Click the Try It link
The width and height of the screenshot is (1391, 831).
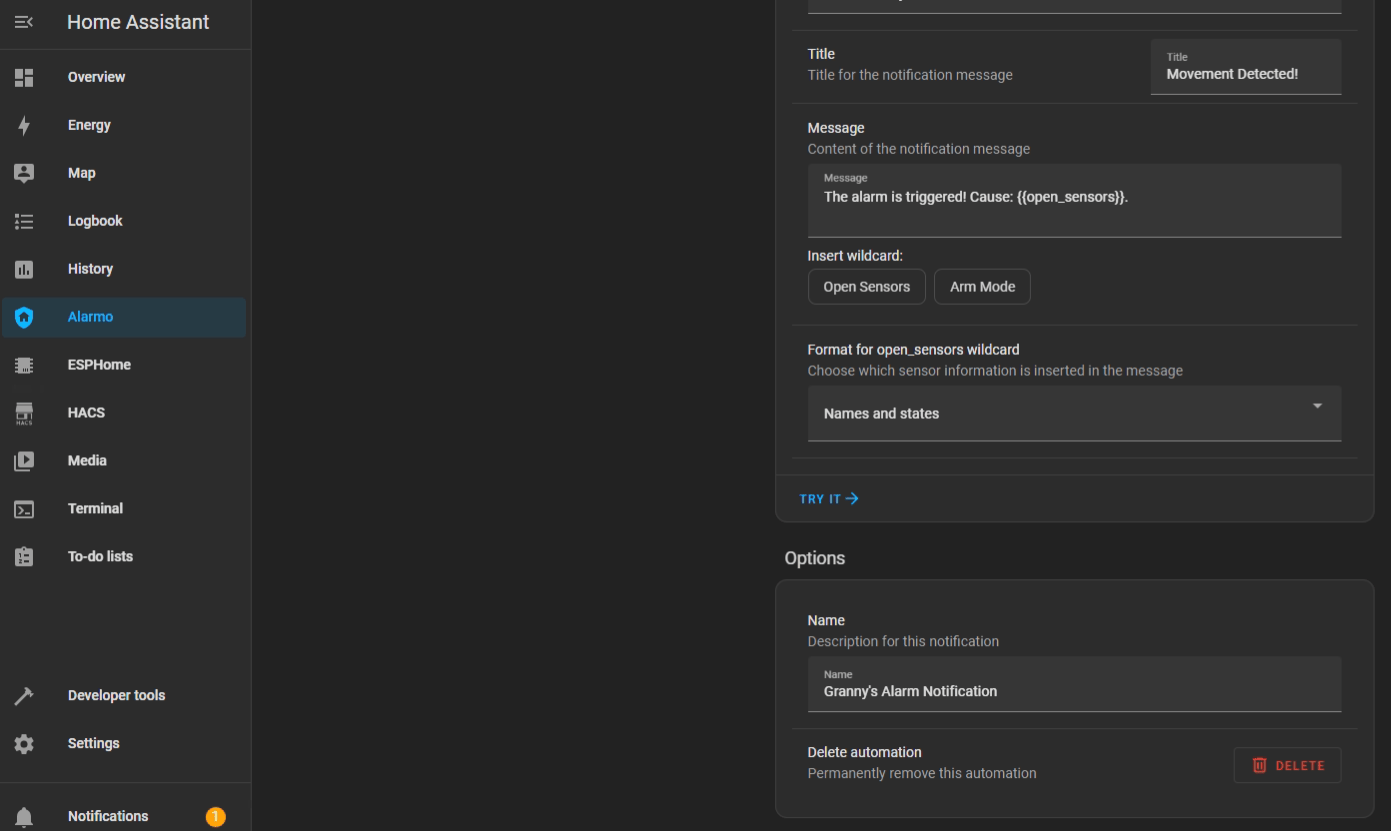click(829, 499)
